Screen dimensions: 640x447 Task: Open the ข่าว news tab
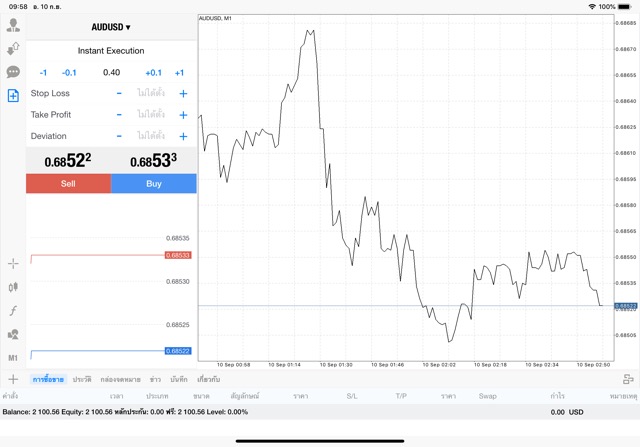click(155, 380)
